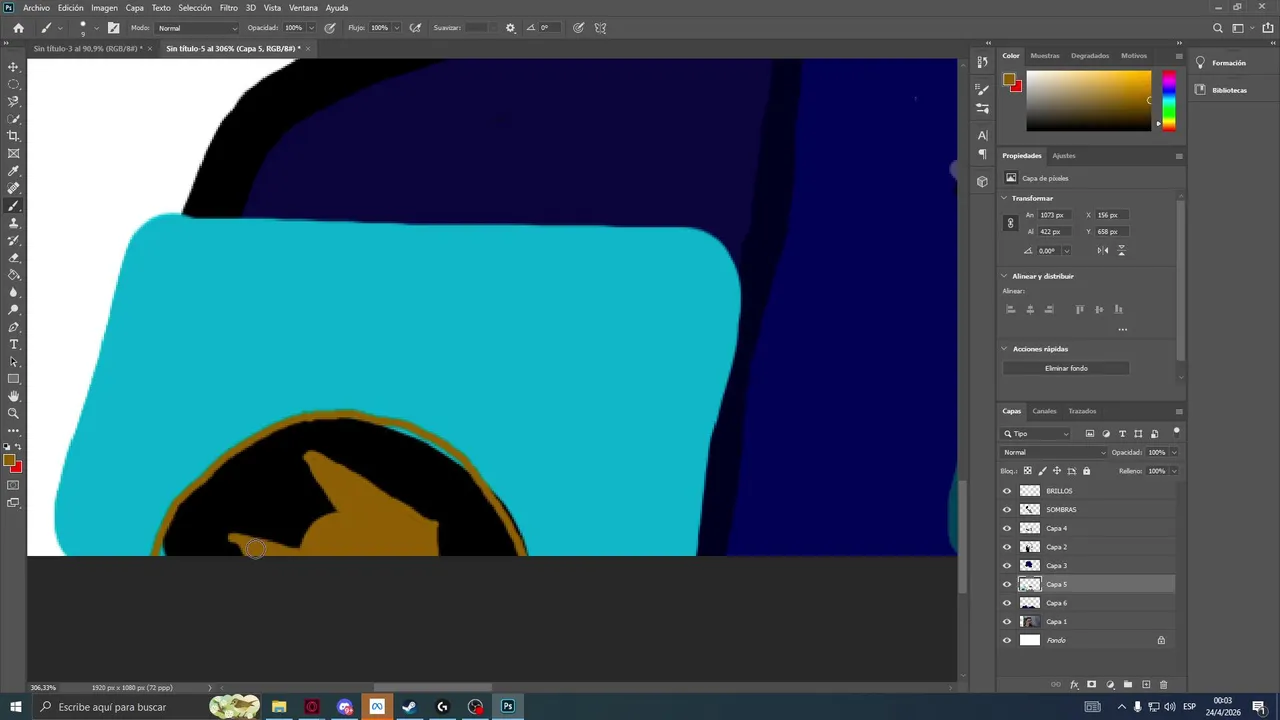Select the Eyedropper tool
1280x720 pixels.
13,171
